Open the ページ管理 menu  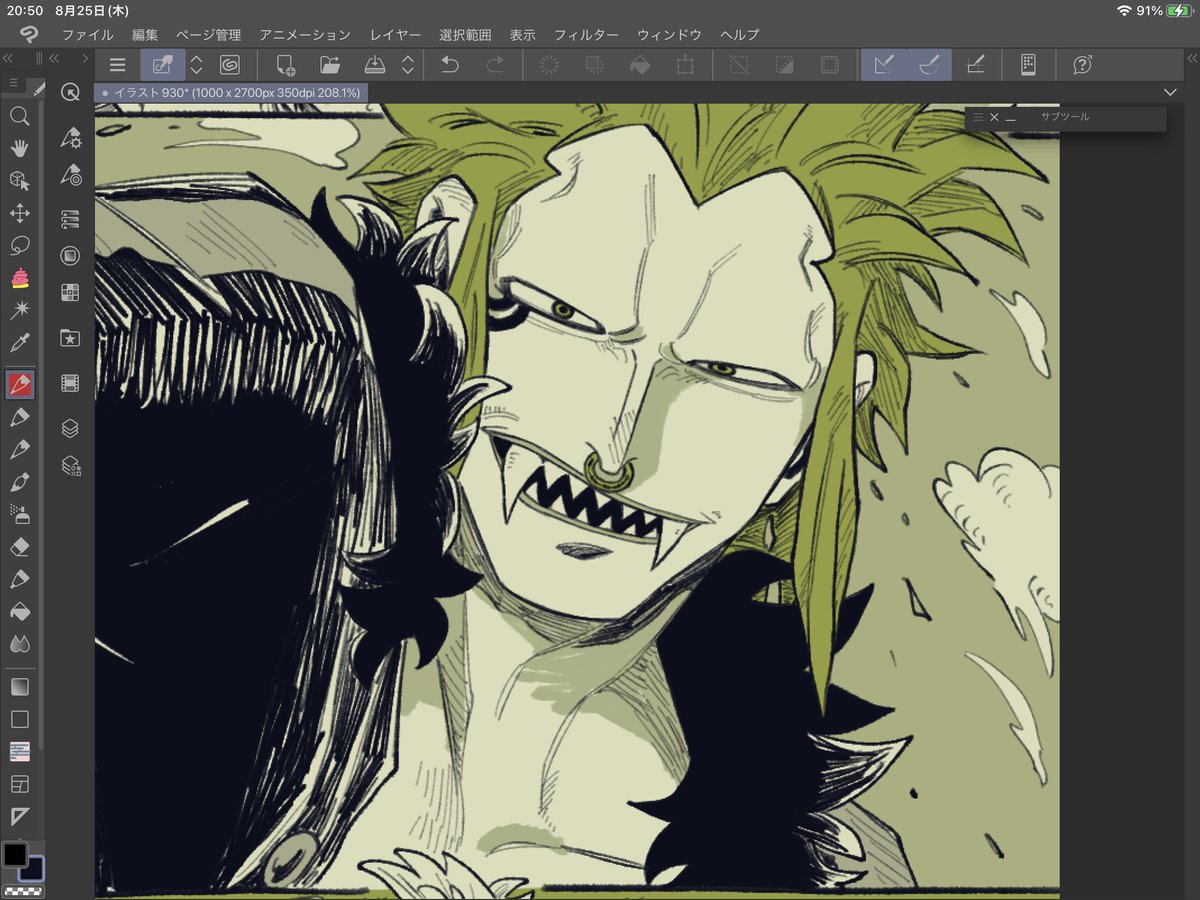pyautogui.click(x=208, y=34)
